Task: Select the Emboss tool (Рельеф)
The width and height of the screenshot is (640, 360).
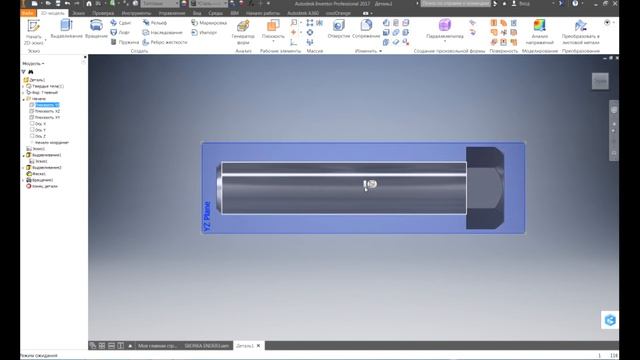Action: pyautogui.click(x=155, y=23)
